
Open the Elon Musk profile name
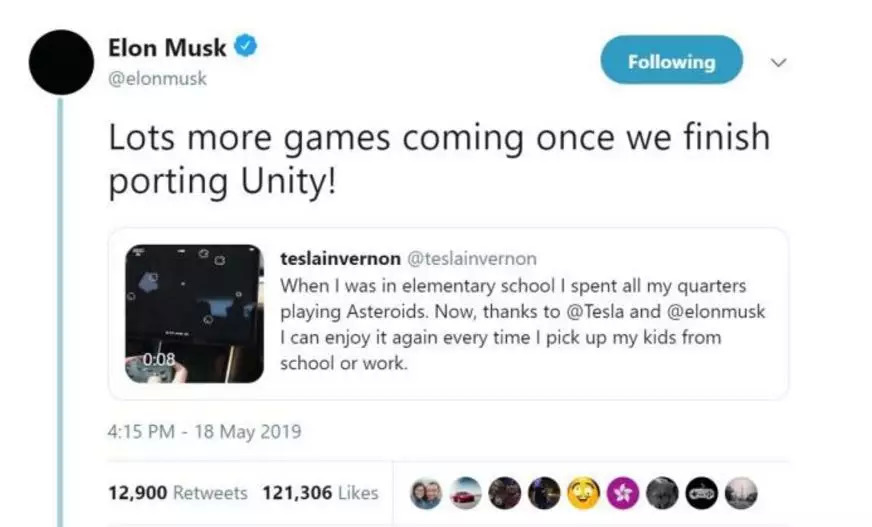click(167, 47)
